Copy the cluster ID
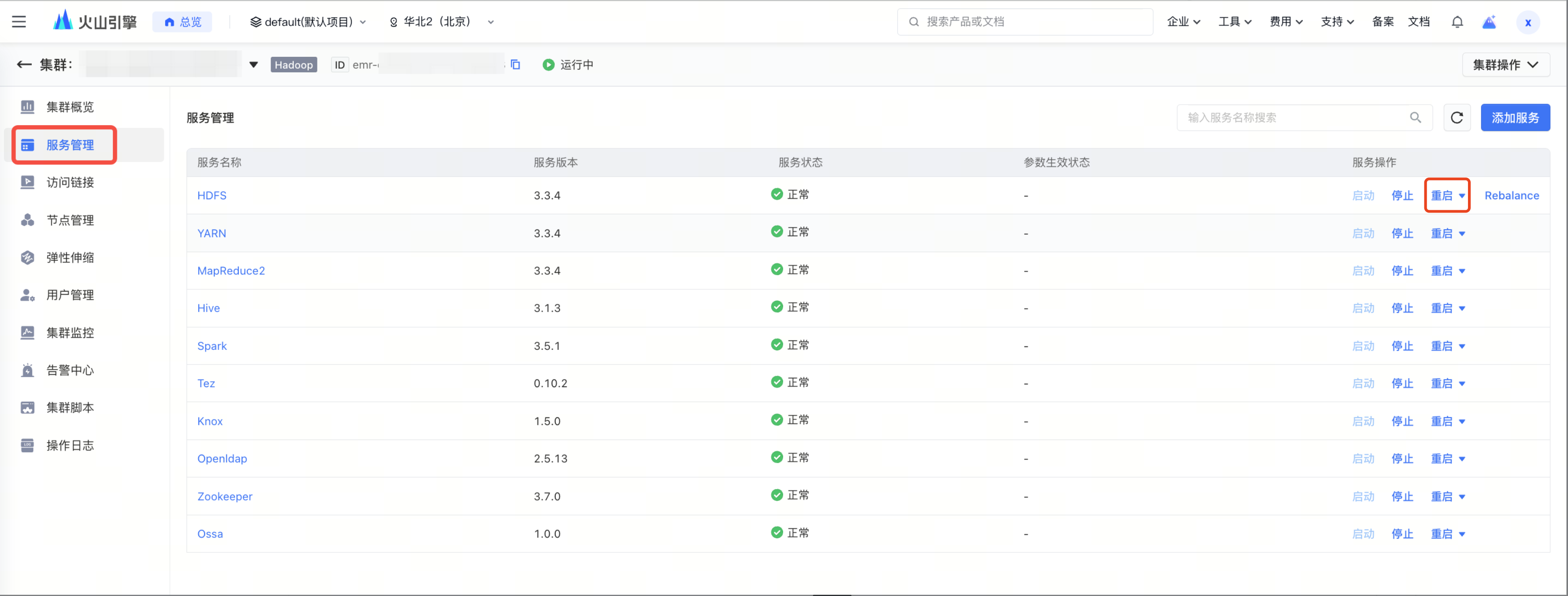The image size is (1568, 596). [516, 65]
